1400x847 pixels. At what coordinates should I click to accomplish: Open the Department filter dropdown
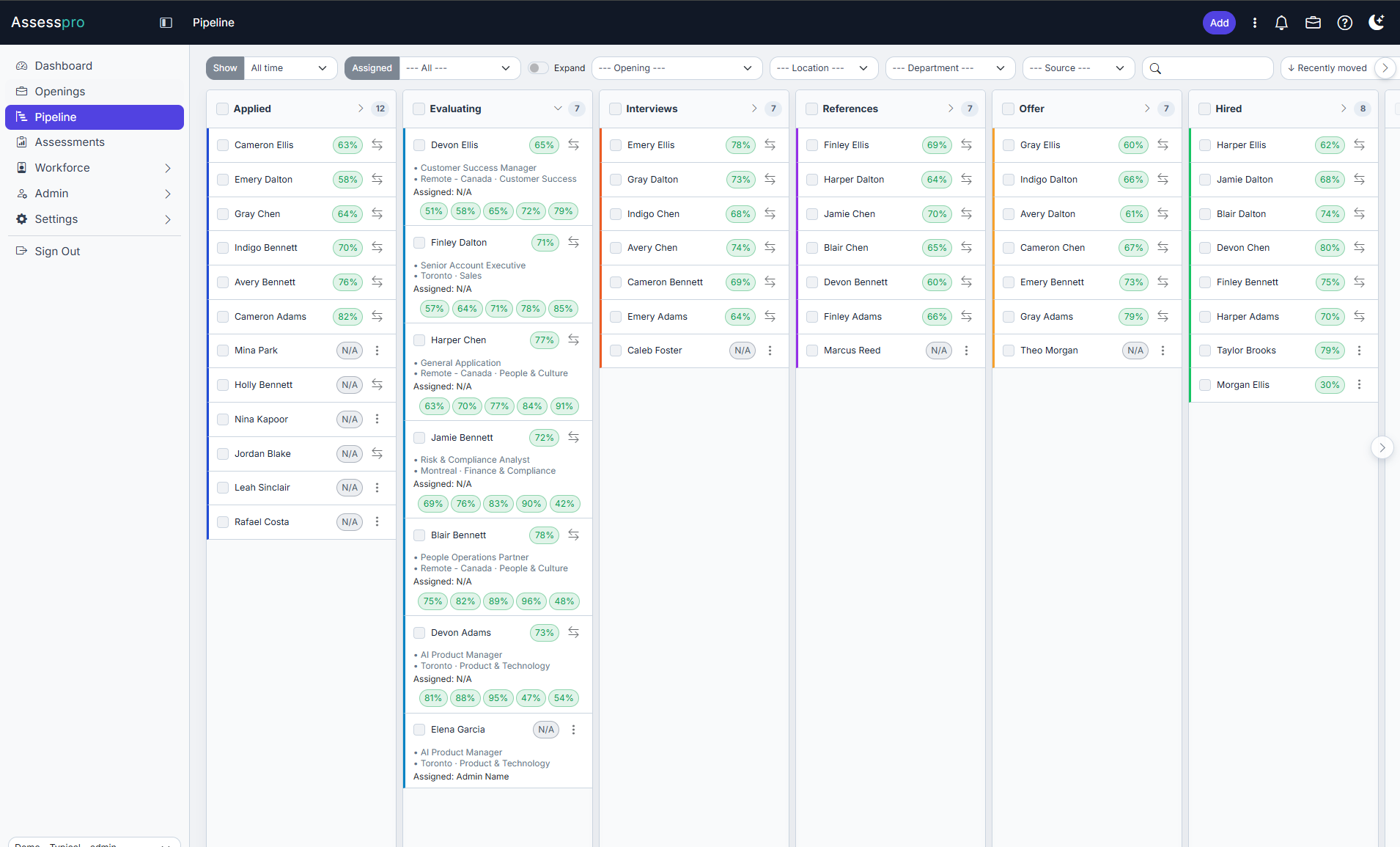point(950,68)
